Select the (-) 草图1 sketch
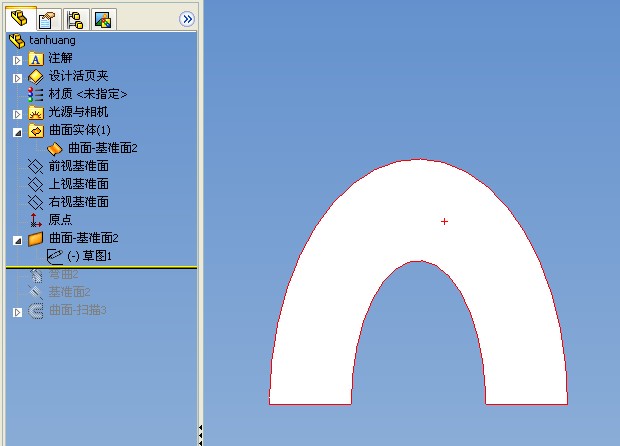 click(x=89, y=256)
